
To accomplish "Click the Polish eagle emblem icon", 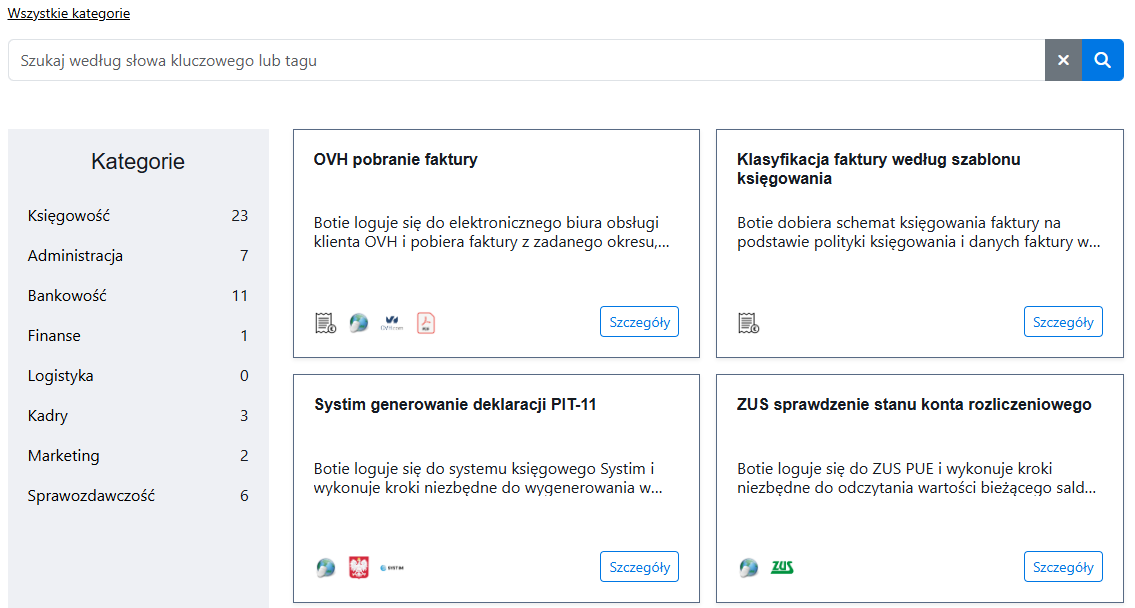I will [358, 567].
